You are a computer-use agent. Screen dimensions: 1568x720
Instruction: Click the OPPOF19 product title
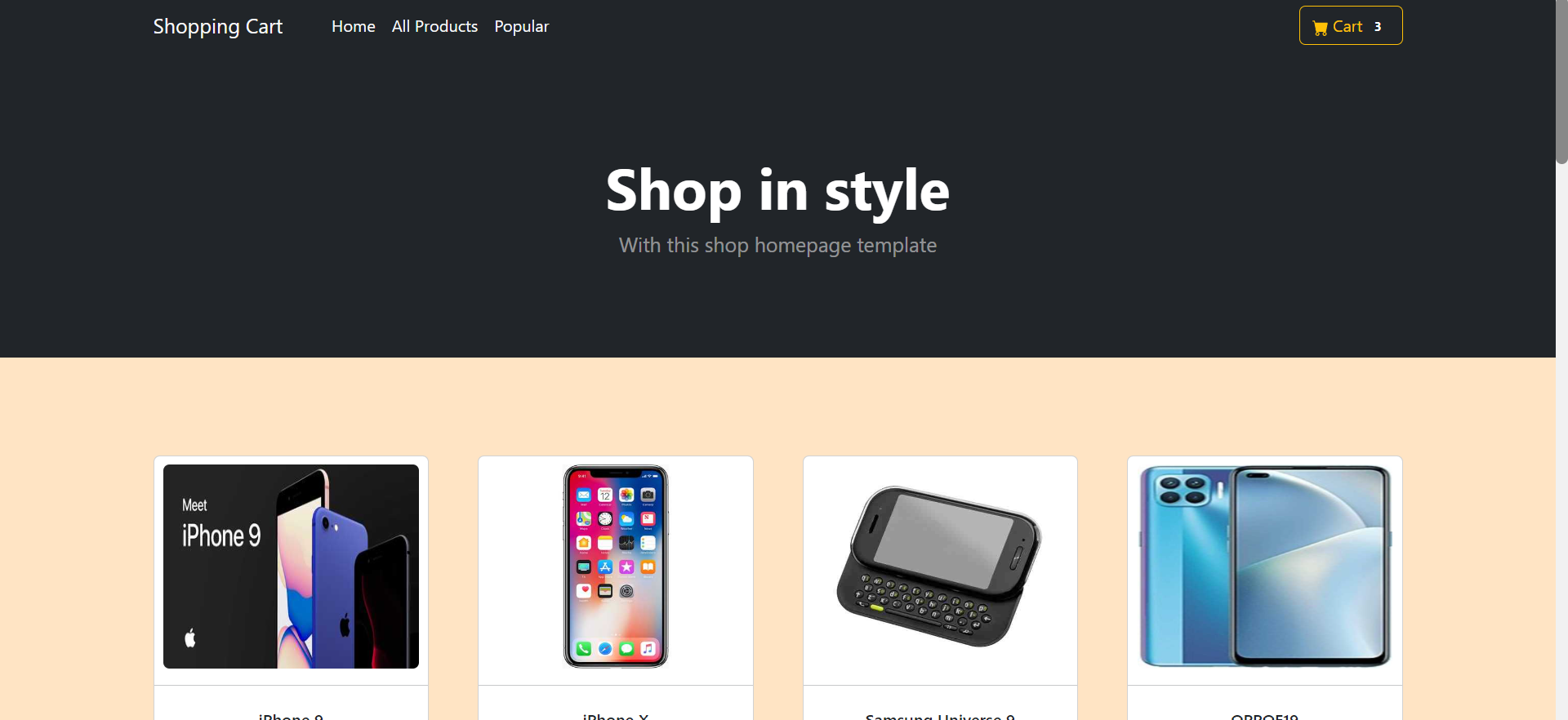(x=1264, y=716)
